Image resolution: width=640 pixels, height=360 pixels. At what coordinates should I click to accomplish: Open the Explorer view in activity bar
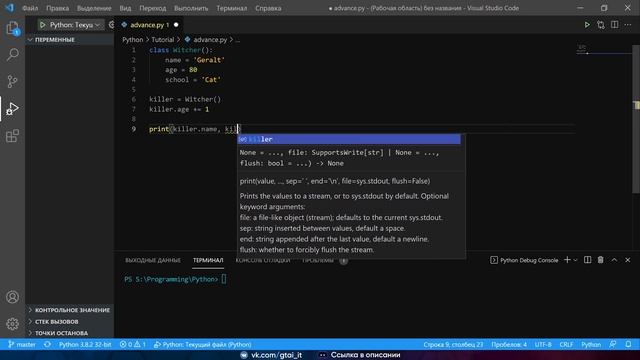tap(13, 29)
